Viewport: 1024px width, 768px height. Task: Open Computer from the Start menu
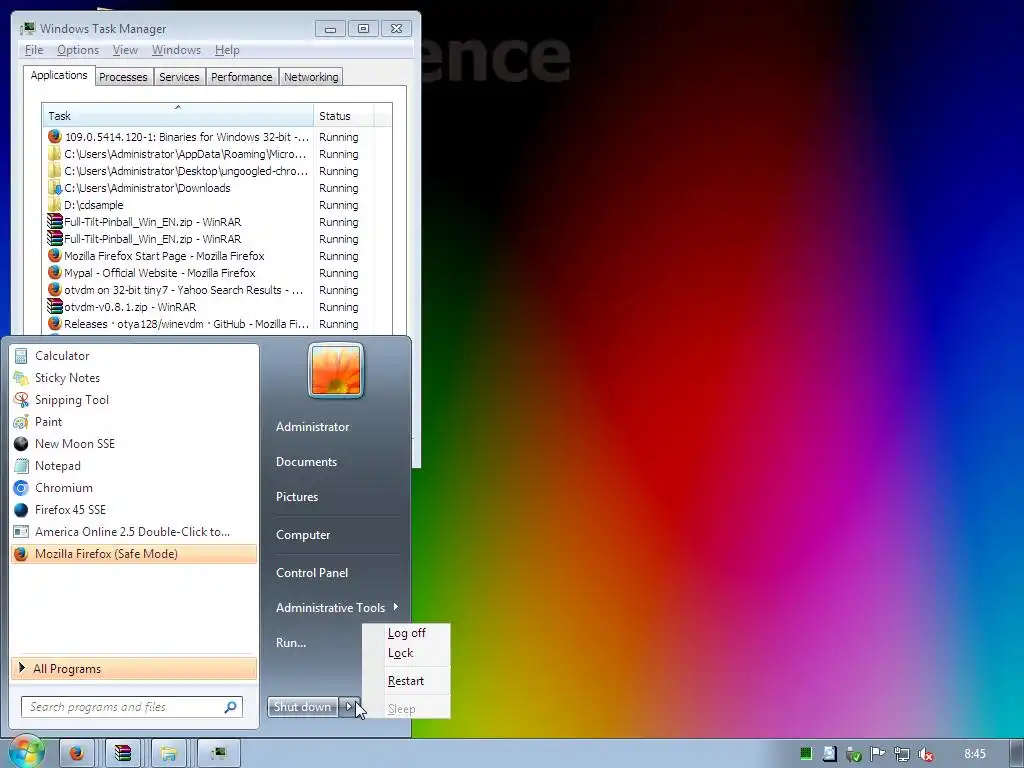point(303,535)
